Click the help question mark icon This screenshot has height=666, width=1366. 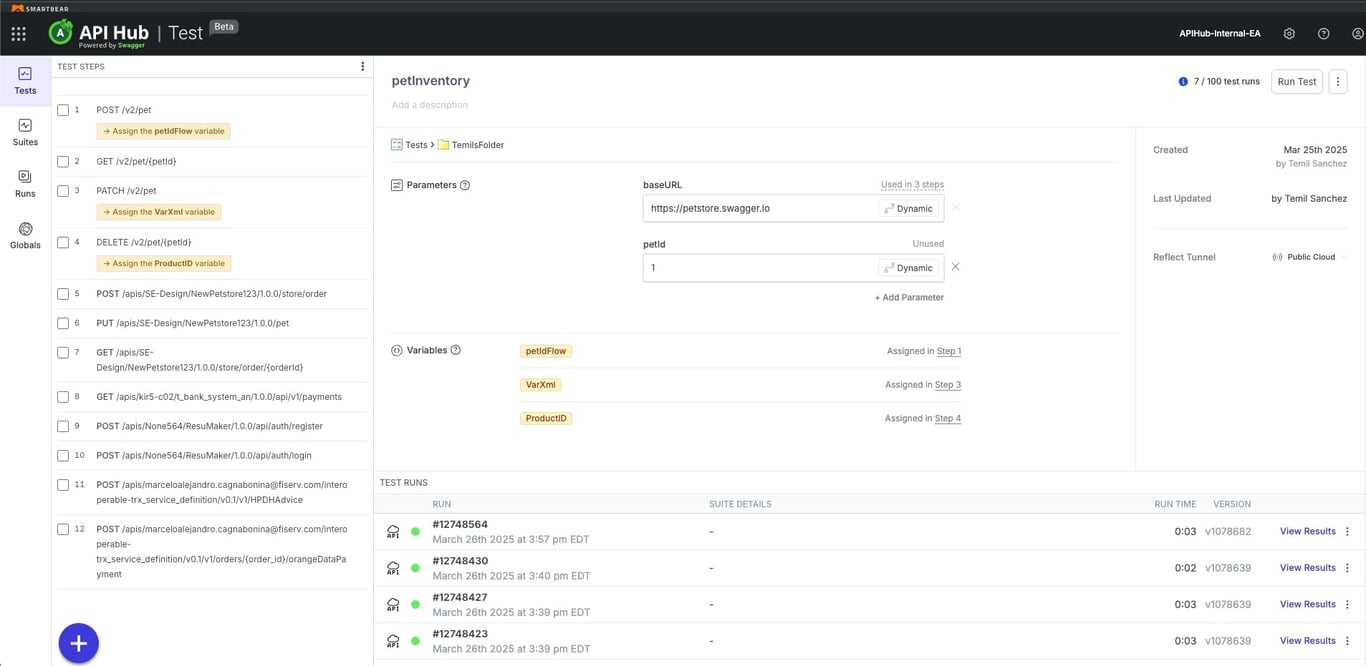[x=1323, y=34]
